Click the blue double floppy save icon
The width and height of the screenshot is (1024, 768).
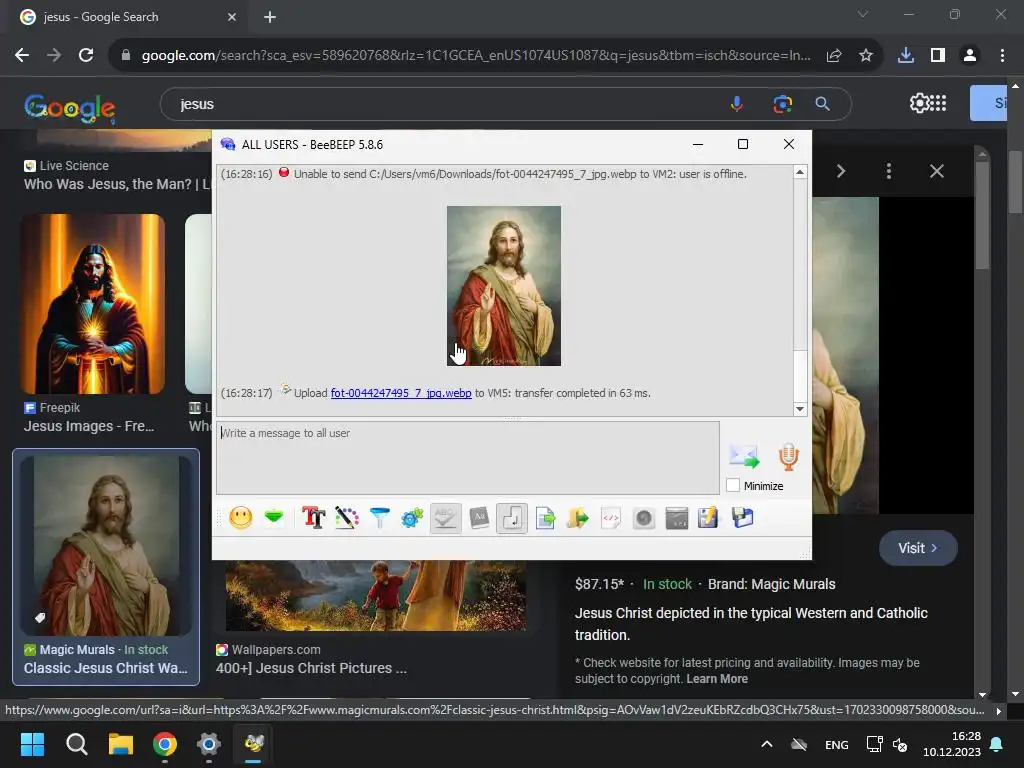[743, 519]
